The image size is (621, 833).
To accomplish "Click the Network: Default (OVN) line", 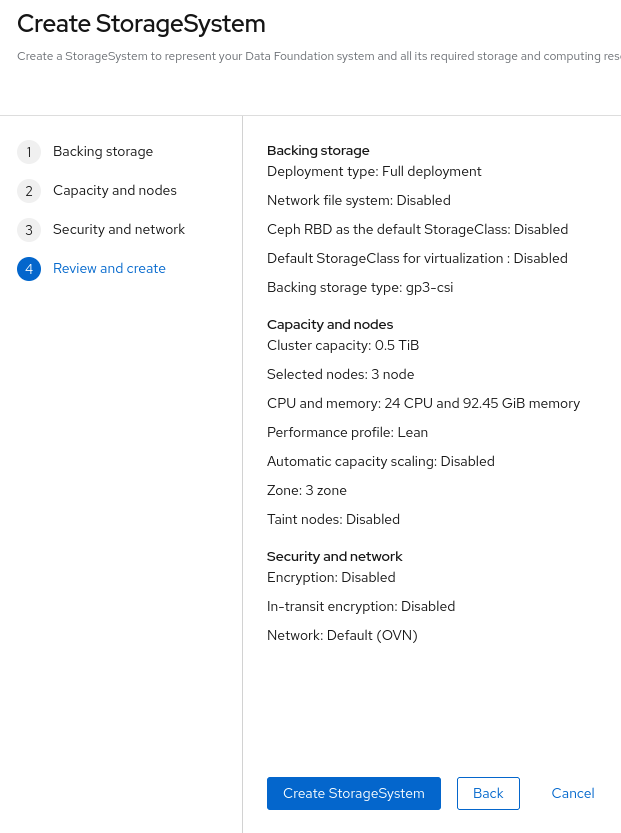I will tap(342, 636).
